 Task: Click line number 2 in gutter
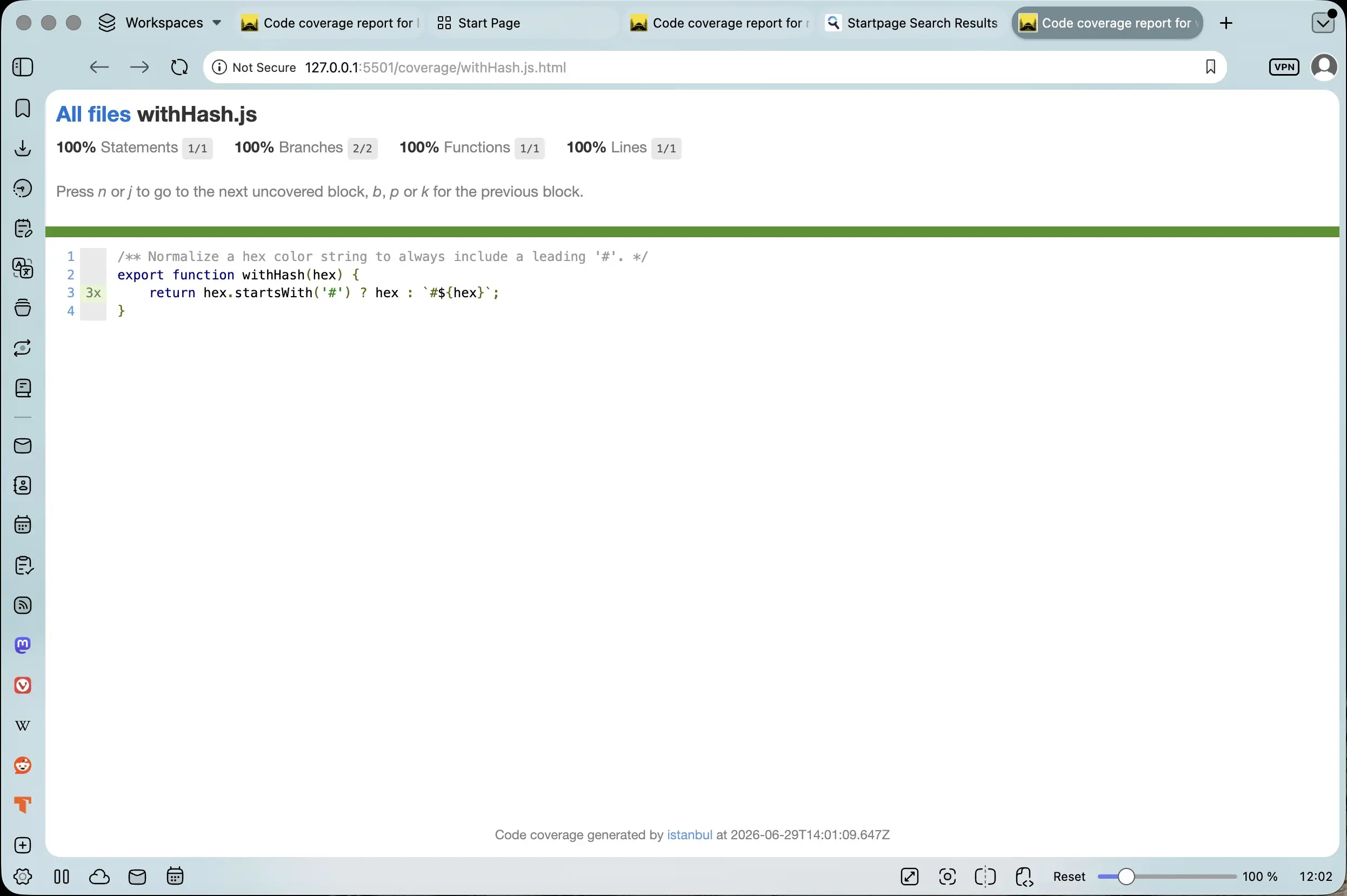tap(71, 275)
